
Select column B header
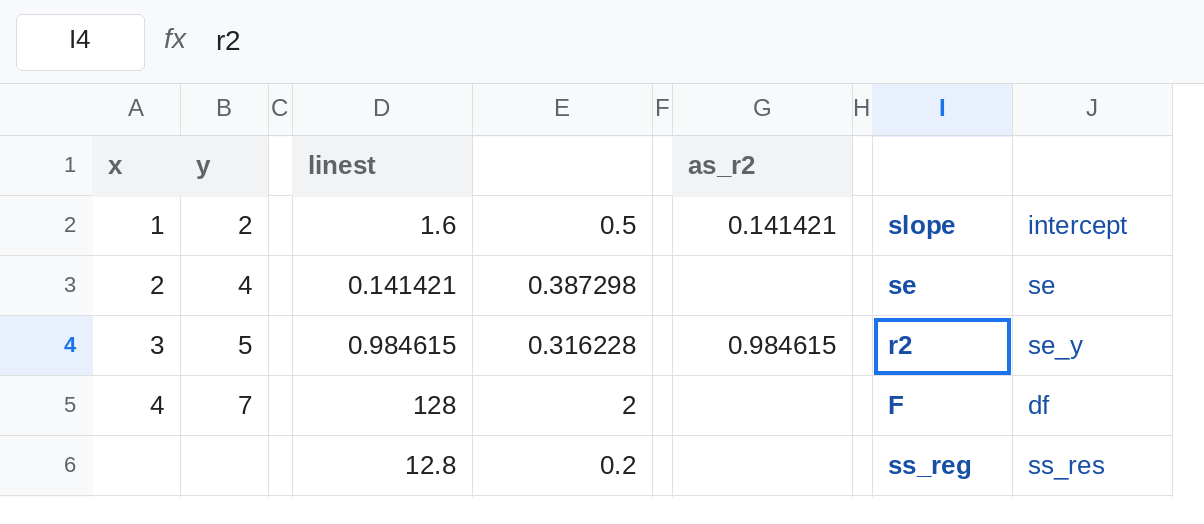pos(224,109)
